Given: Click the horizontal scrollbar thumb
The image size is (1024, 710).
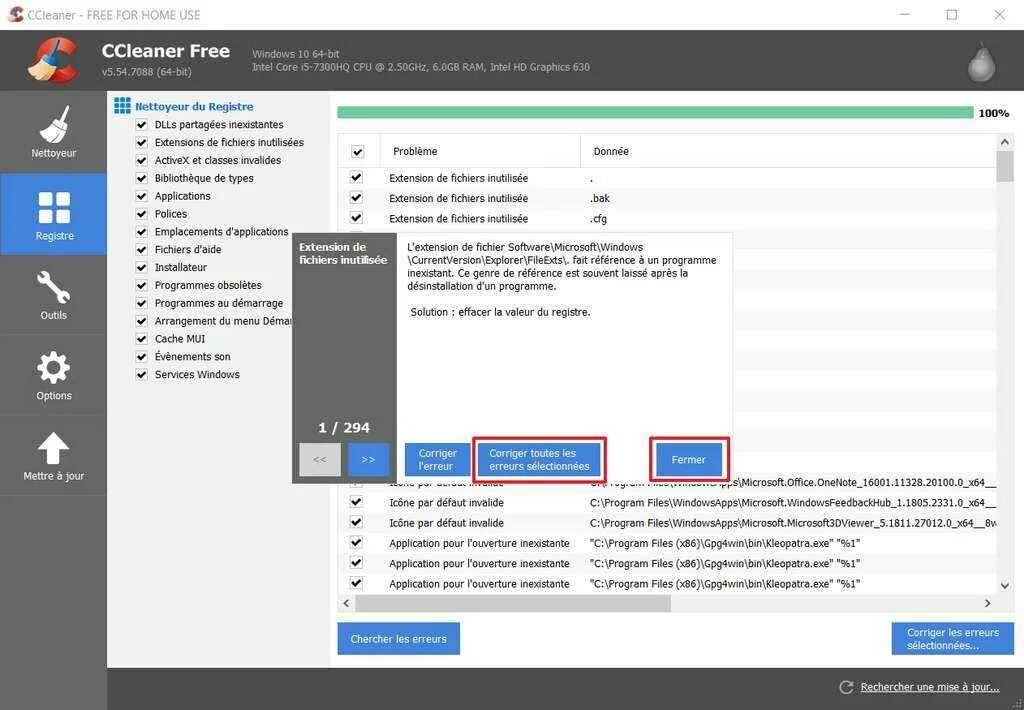Looking at the screenshot, I should 513,604.
